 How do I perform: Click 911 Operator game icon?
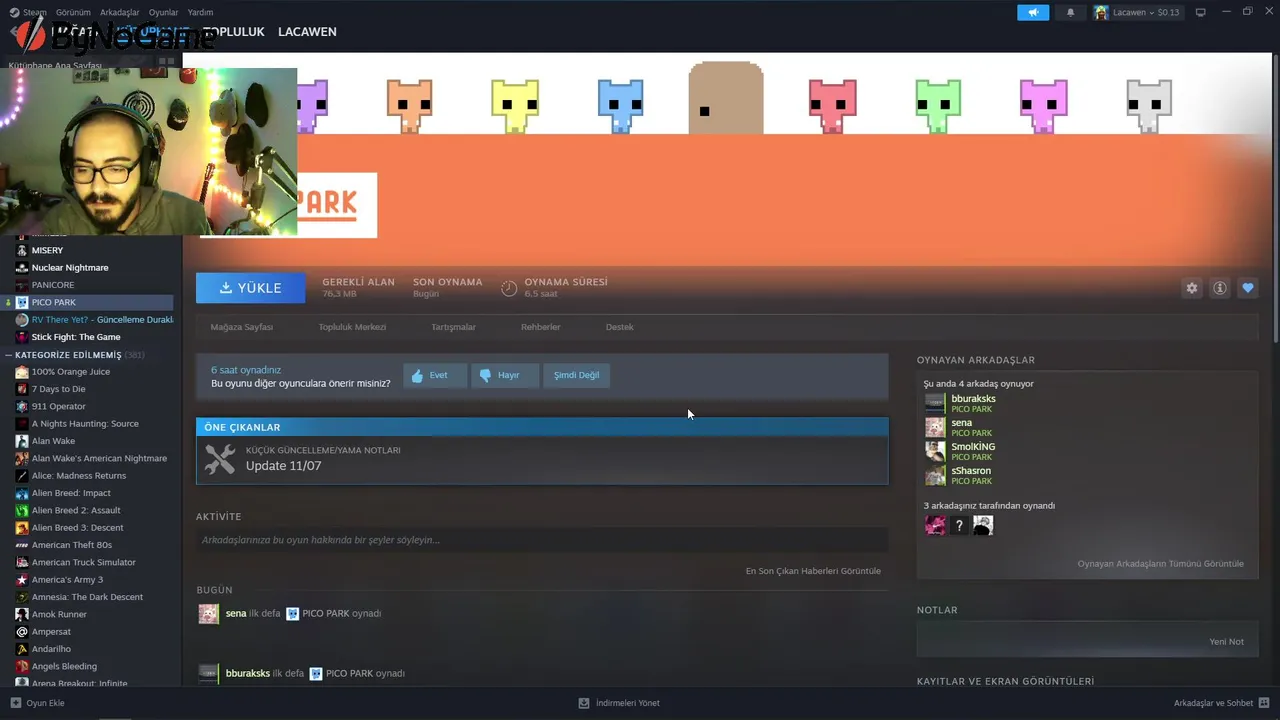click(x=22, y=406)
